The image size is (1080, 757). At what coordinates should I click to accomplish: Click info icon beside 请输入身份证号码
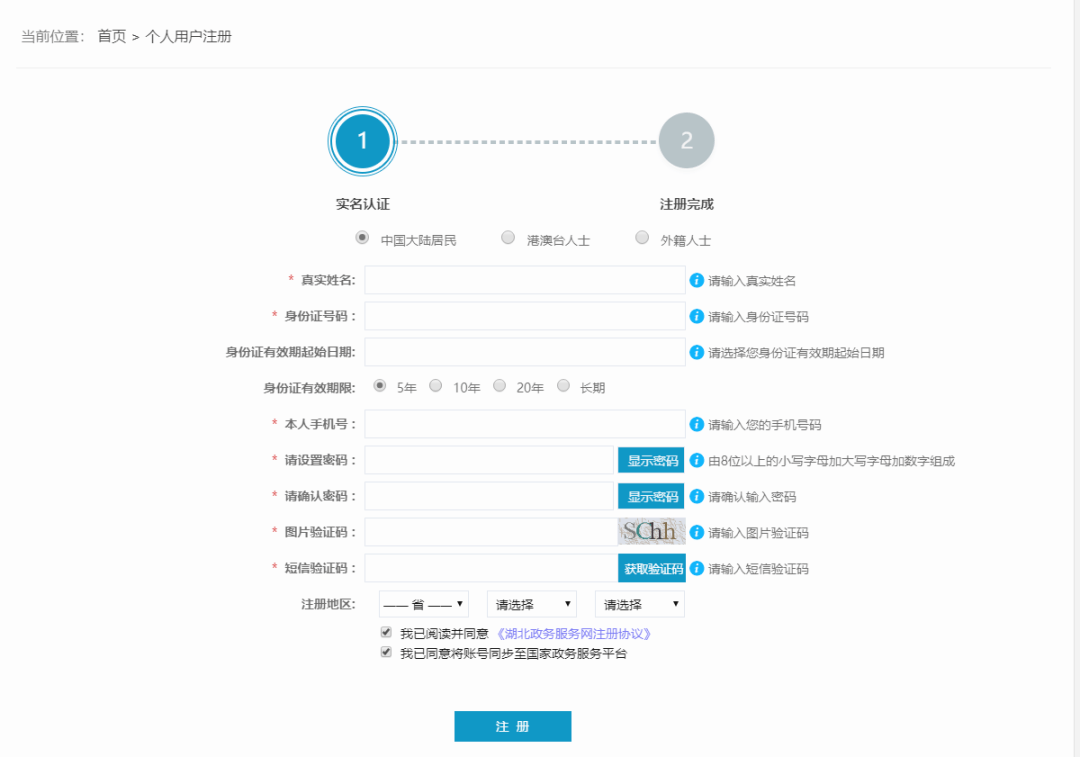point(696,316)
